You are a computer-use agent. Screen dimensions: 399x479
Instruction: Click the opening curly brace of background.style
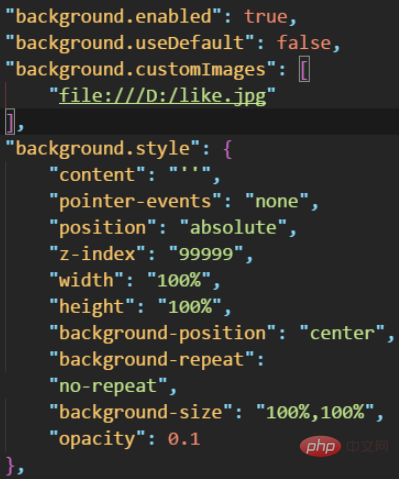228,149
